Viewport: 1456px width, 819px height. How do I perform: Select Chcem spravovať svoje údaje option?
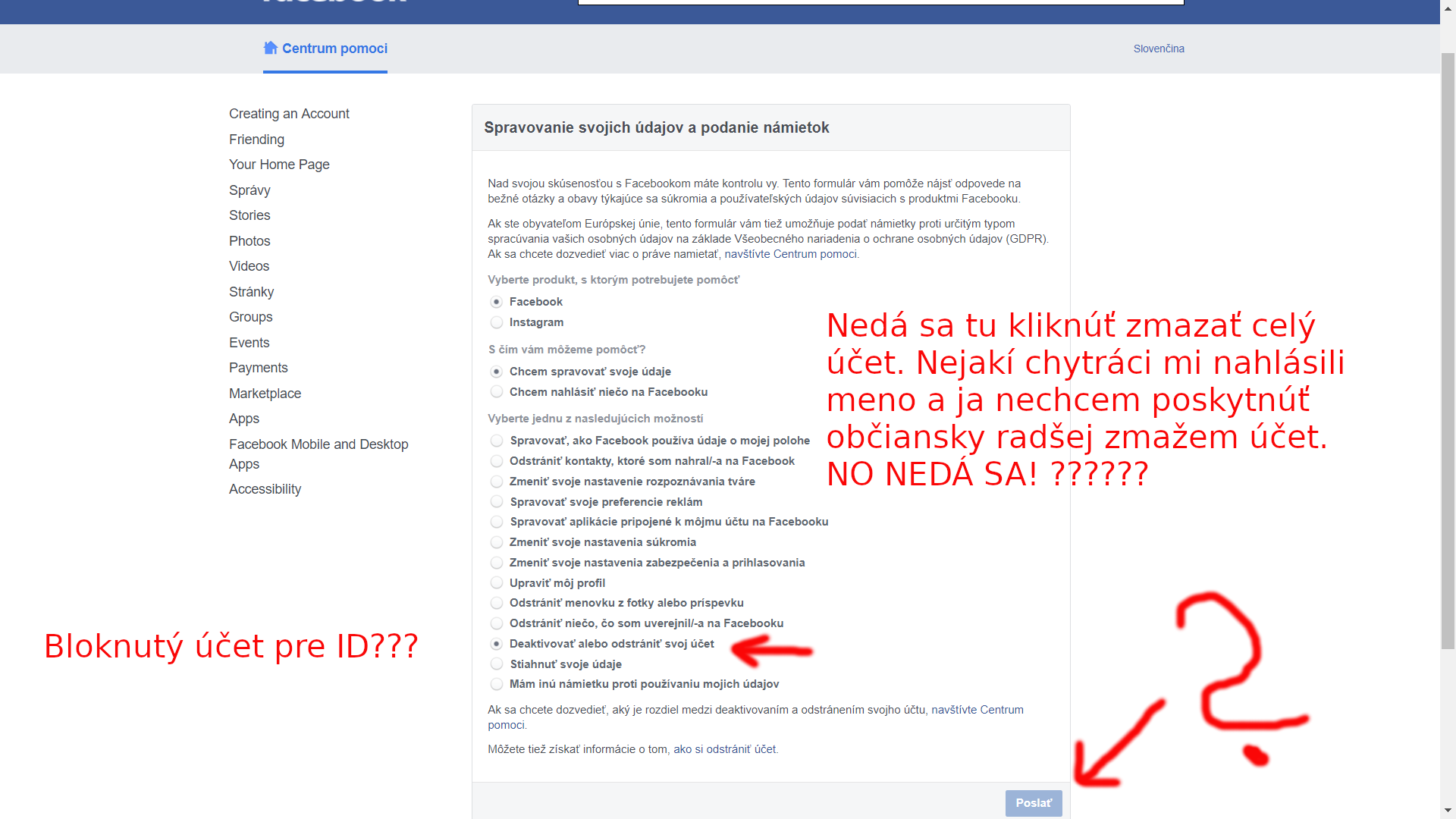[497, 372]
